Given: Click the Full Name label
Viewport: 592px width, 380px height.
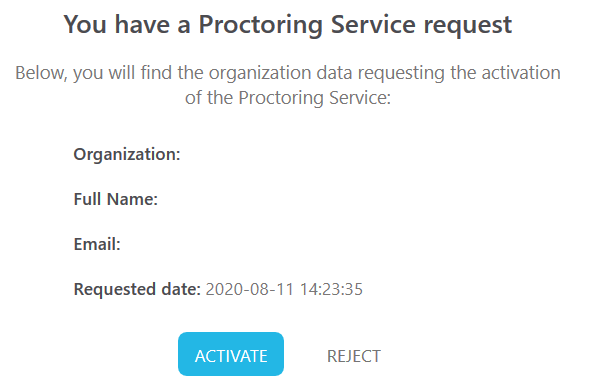Looking at the screenshot, I should click(x=116, y=199).
